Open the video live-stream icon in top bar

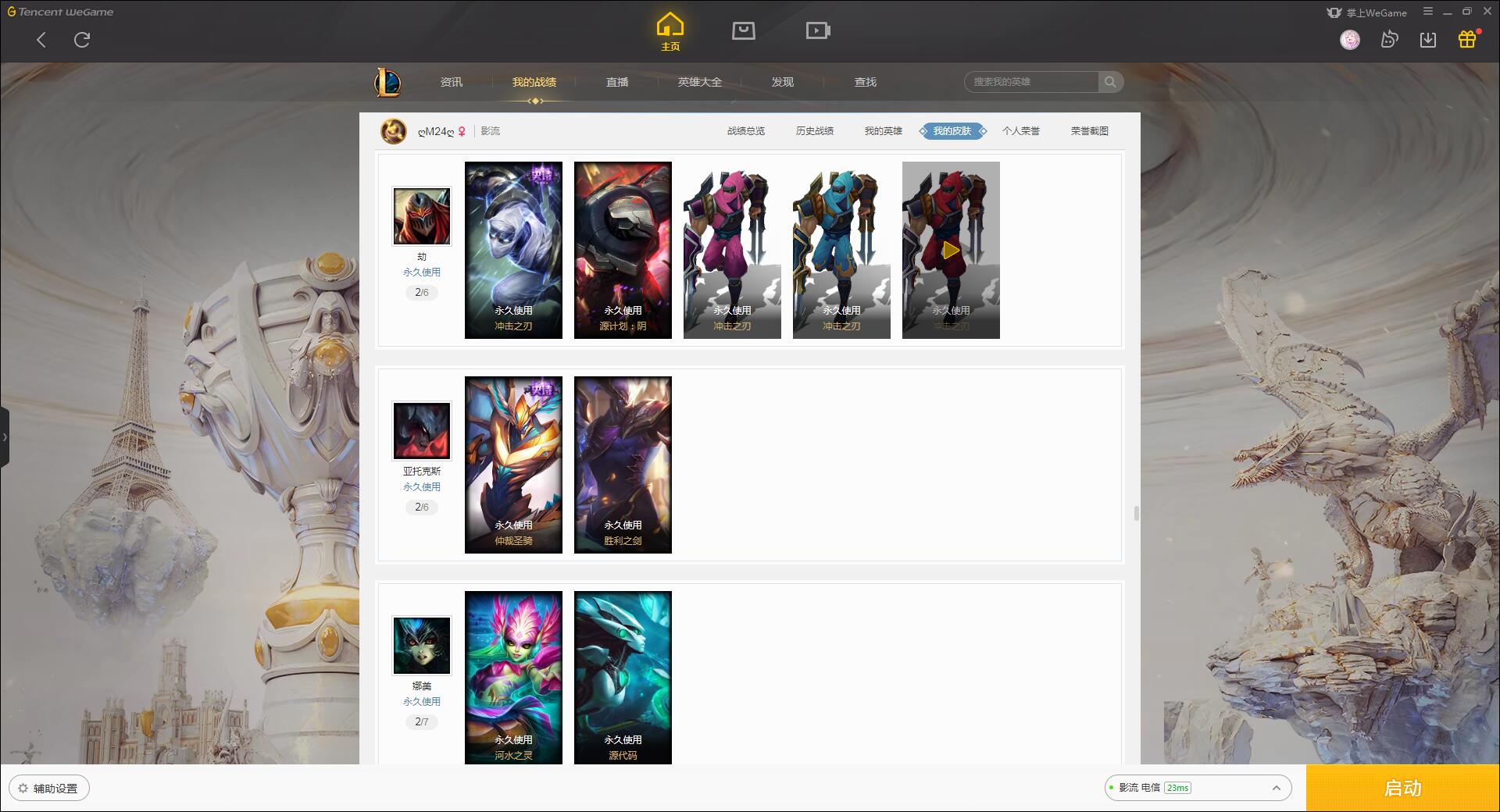[x=818, y=30]
